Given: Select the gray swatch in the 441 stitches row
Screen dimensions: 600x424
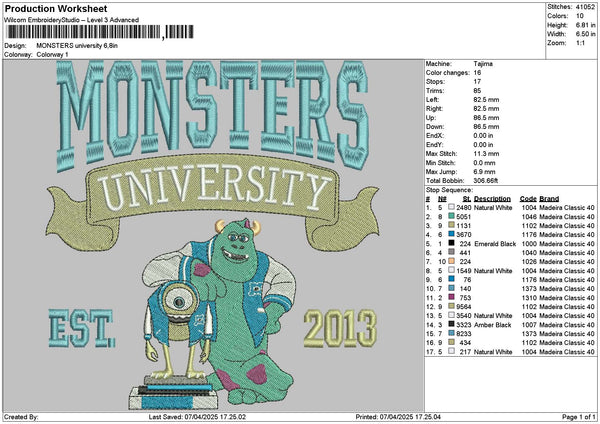Looking at the screenshot, I should click(x=452, y=252).
